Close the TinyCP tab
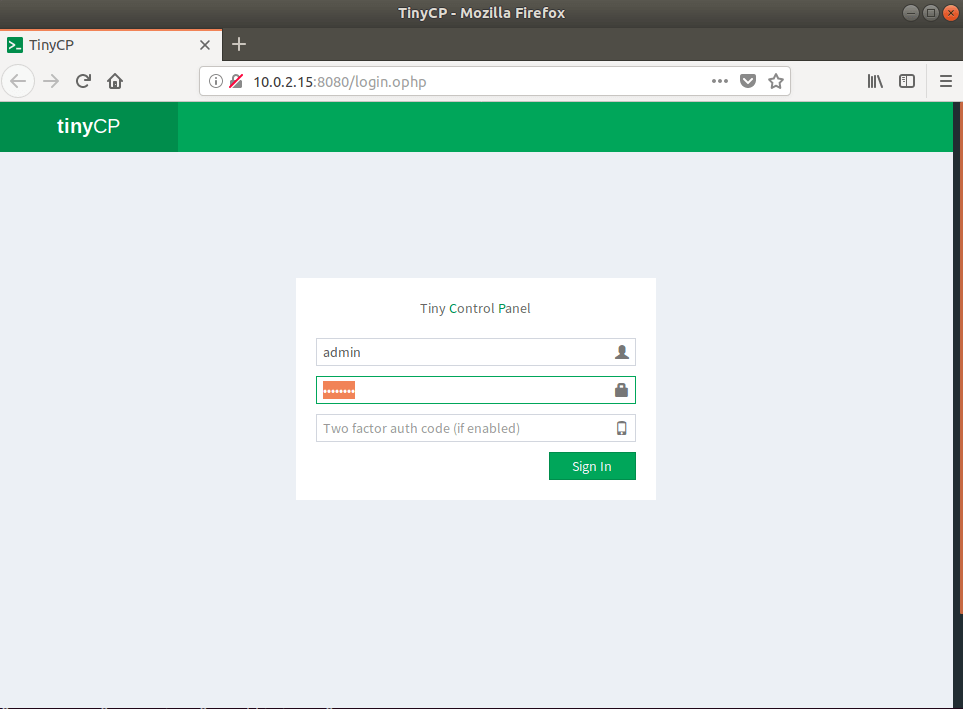The width and height of the screenshot is (963, 709). (205, 45)
